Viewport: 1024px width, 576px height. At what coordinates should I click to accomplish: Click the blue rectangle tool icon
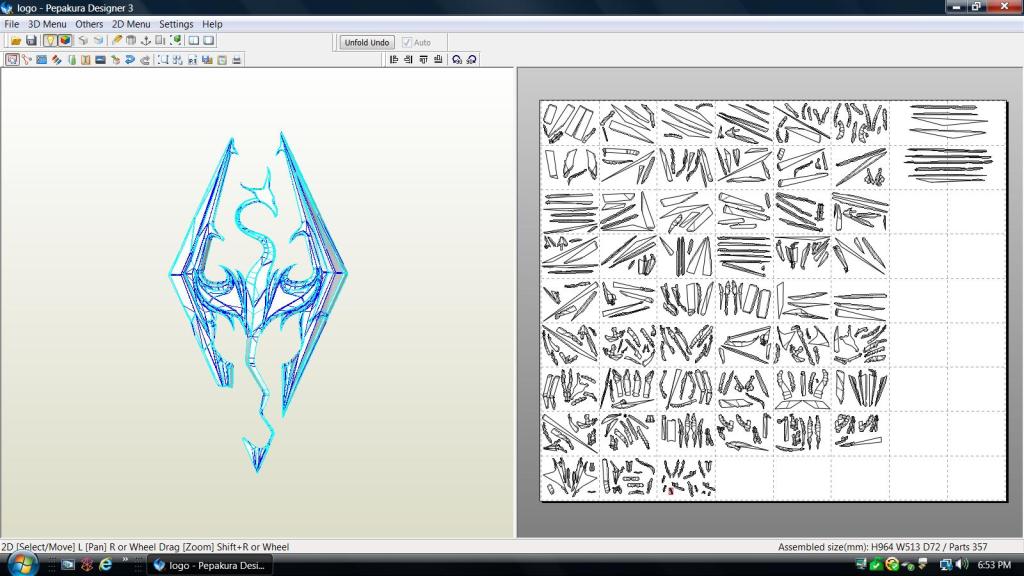point(41,59)
